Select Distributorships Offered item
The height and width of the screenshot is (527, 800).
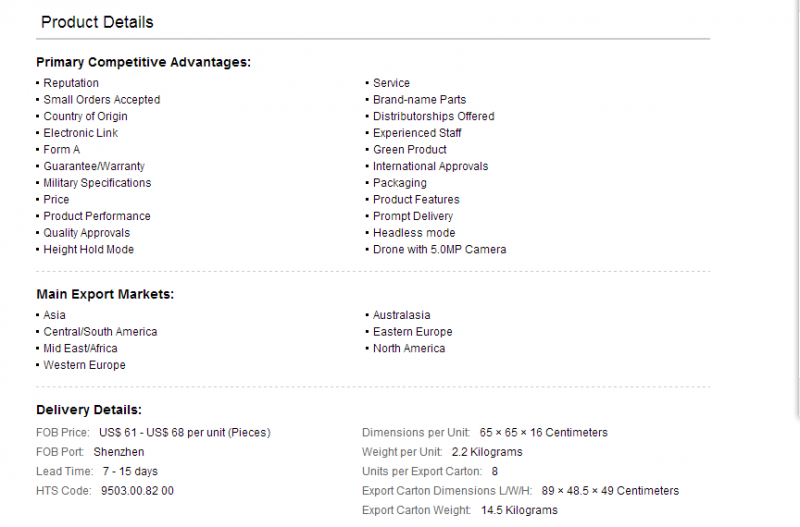434,116
